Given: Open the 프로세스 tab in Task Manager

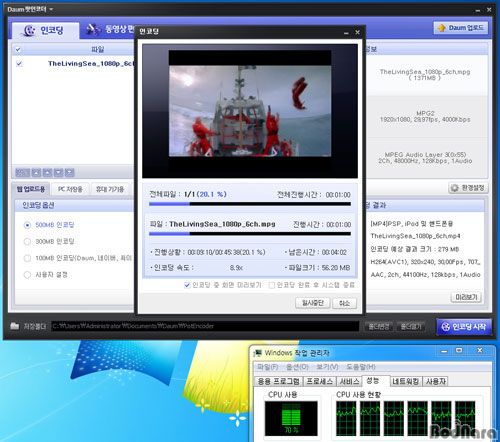Looking at the screenshot, I should point(319,381).
